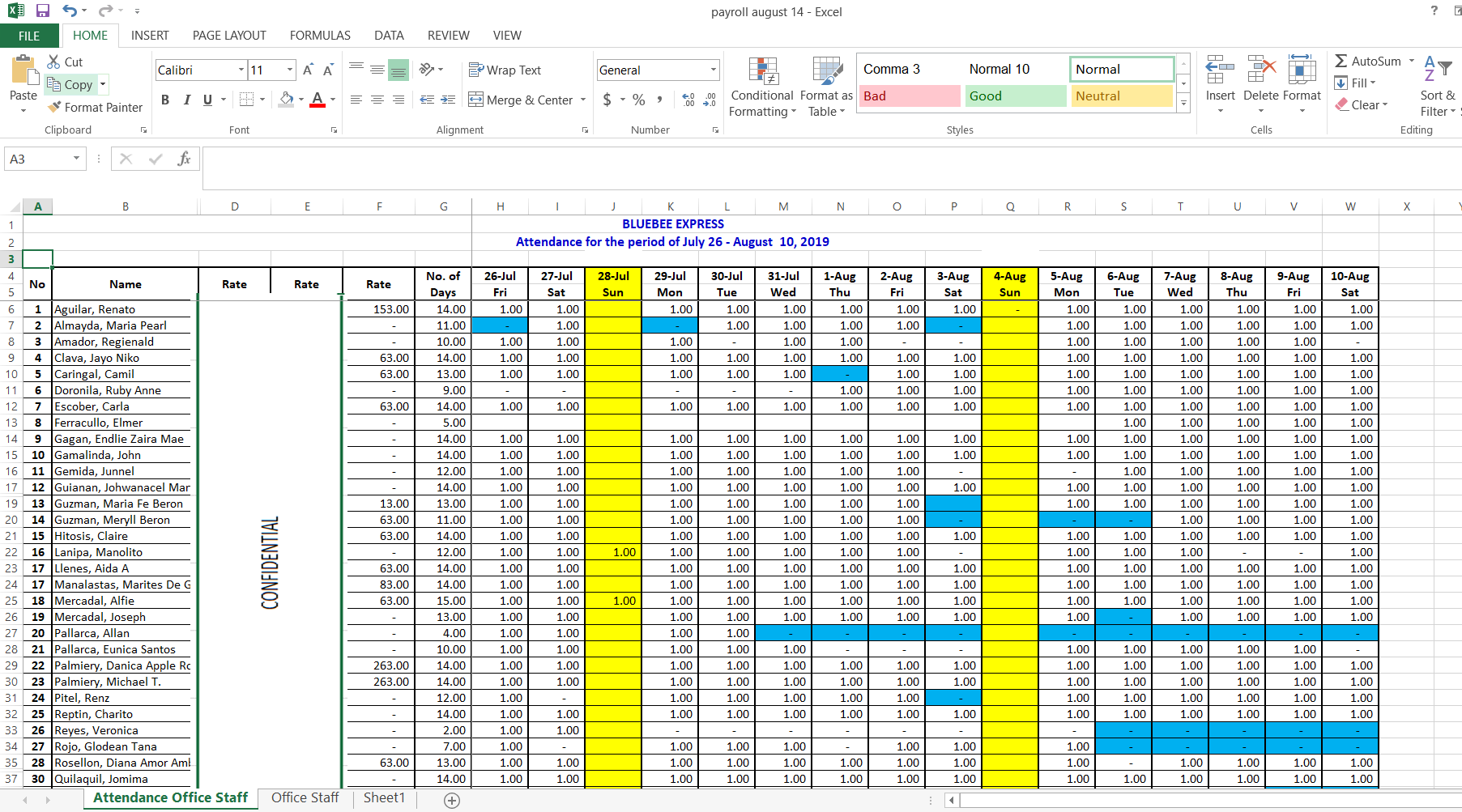
Task: Open the Calibri font name dropdown
Action: click(241, 70)
